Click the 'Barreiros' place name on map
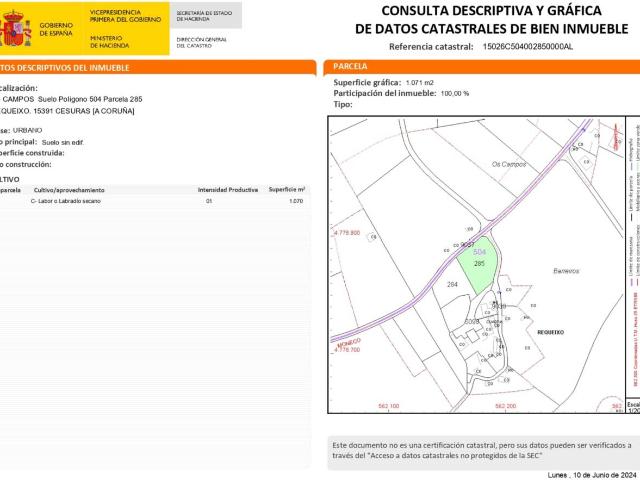The width and height of the screenshot is (640, 480). [566, 271]
